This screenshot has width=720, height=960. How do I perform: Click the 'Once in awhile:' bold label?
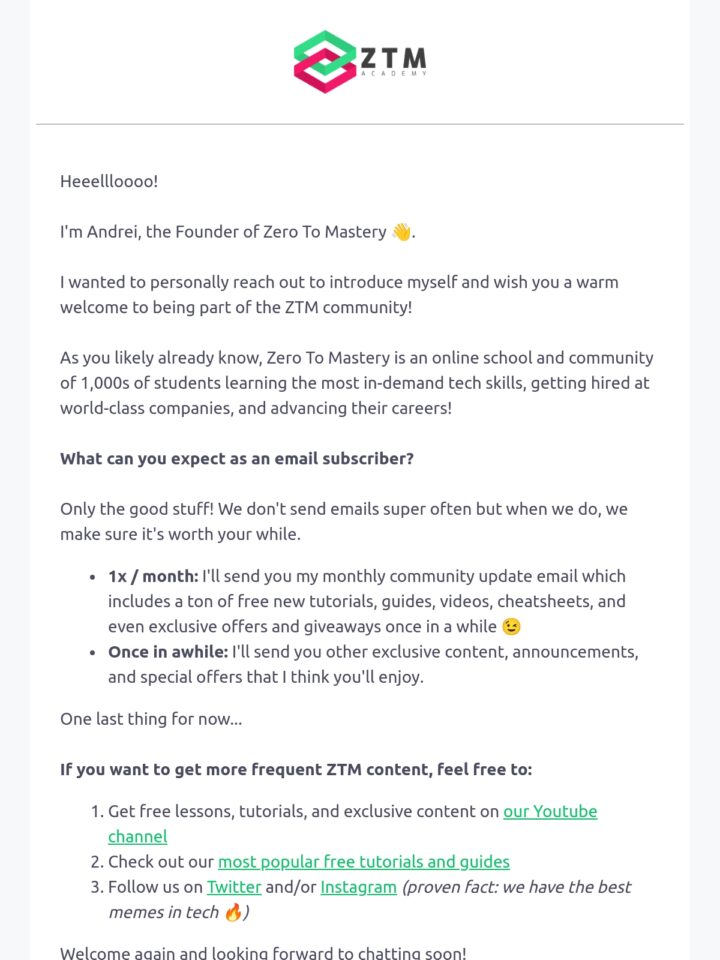click(168, 652)
